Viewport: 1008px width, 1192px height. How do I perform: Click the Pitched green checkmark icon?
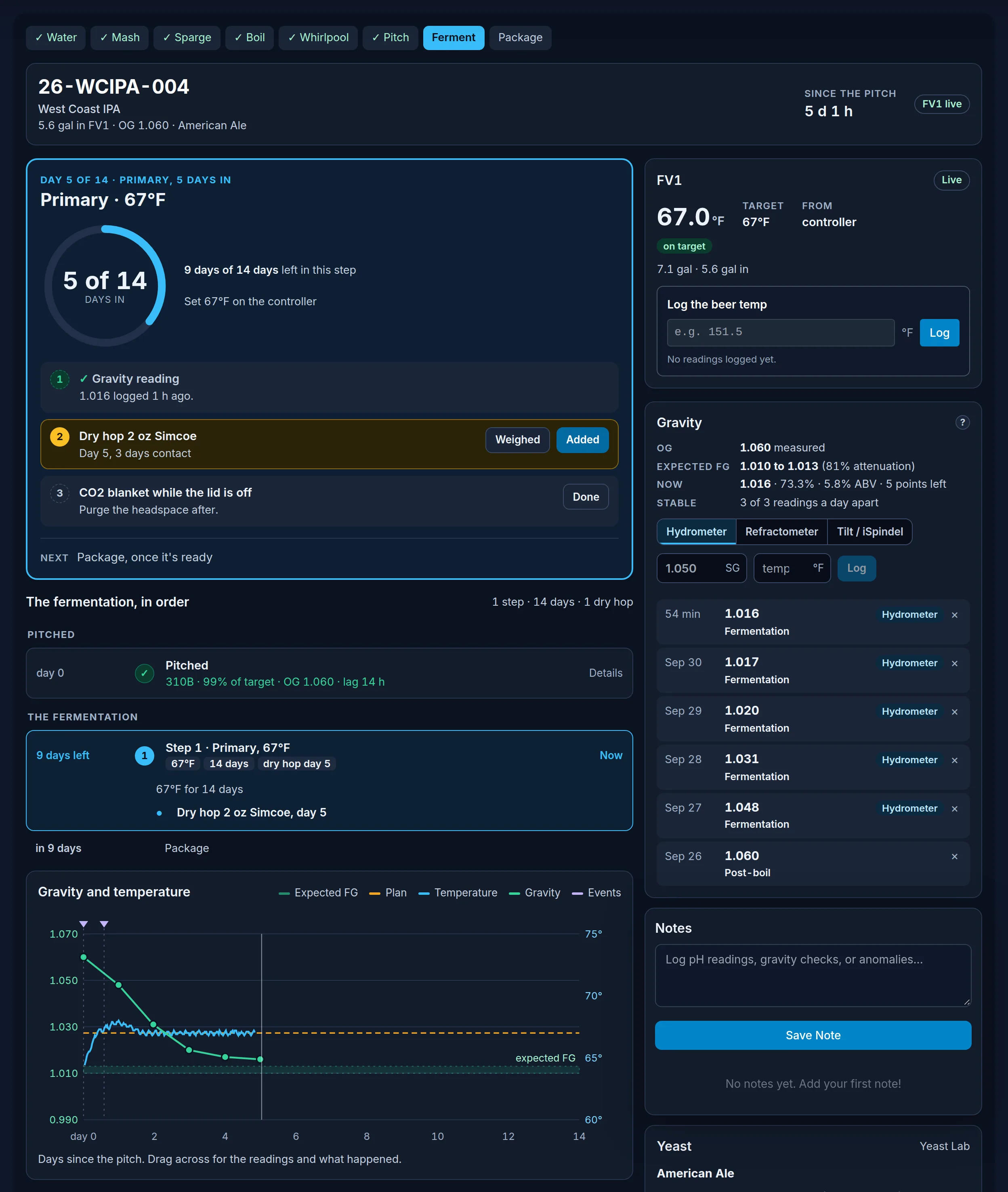click(144, 673)
